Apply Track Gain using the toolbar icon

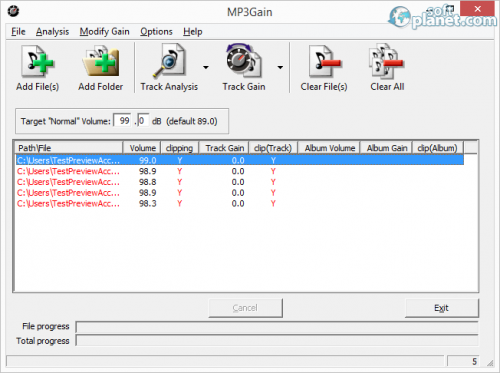point(244,61)
